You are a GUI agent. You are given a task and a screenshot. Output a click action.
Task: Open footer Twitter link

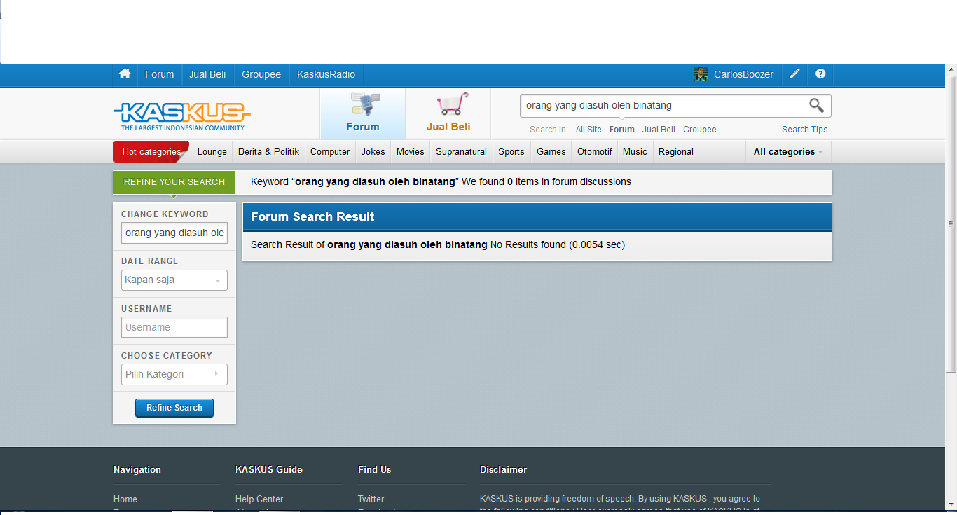371,499
